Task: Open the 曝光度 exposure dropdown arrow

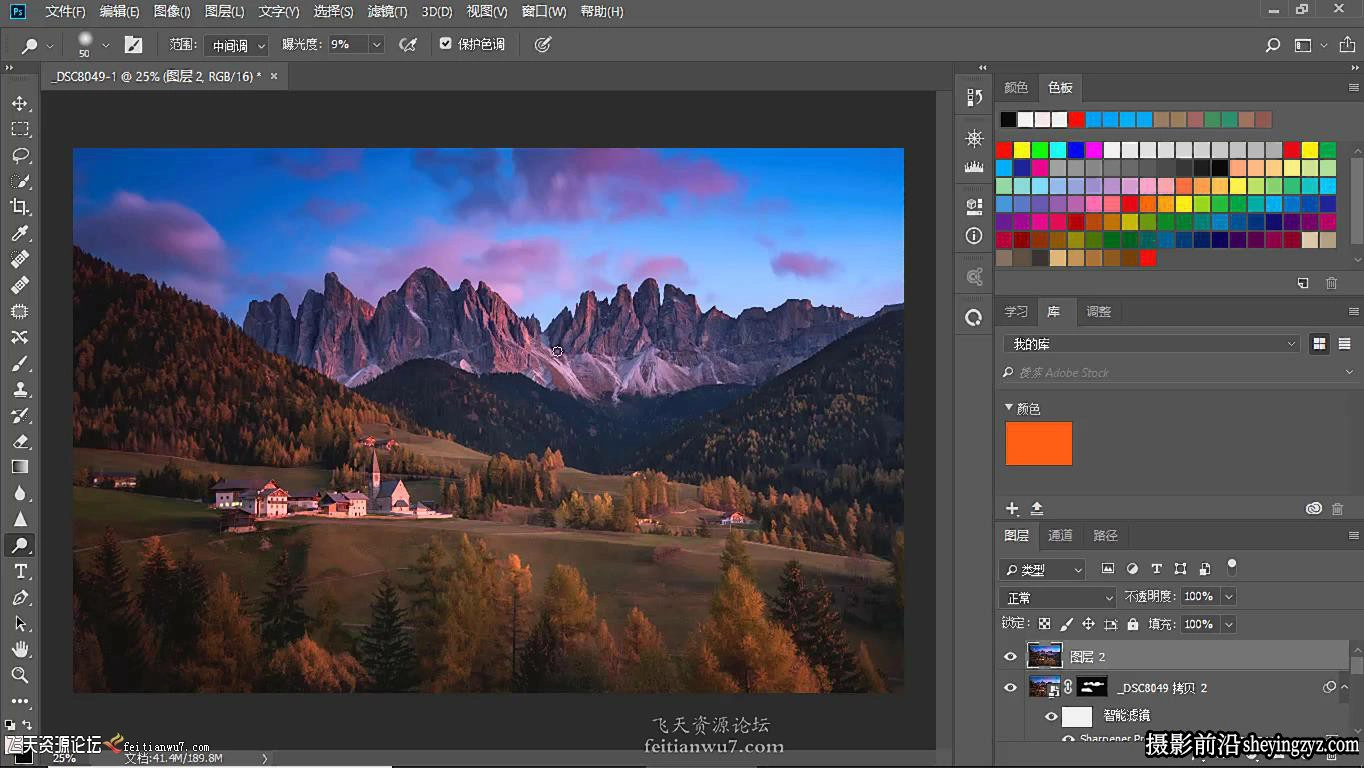Action: [377, 45]
